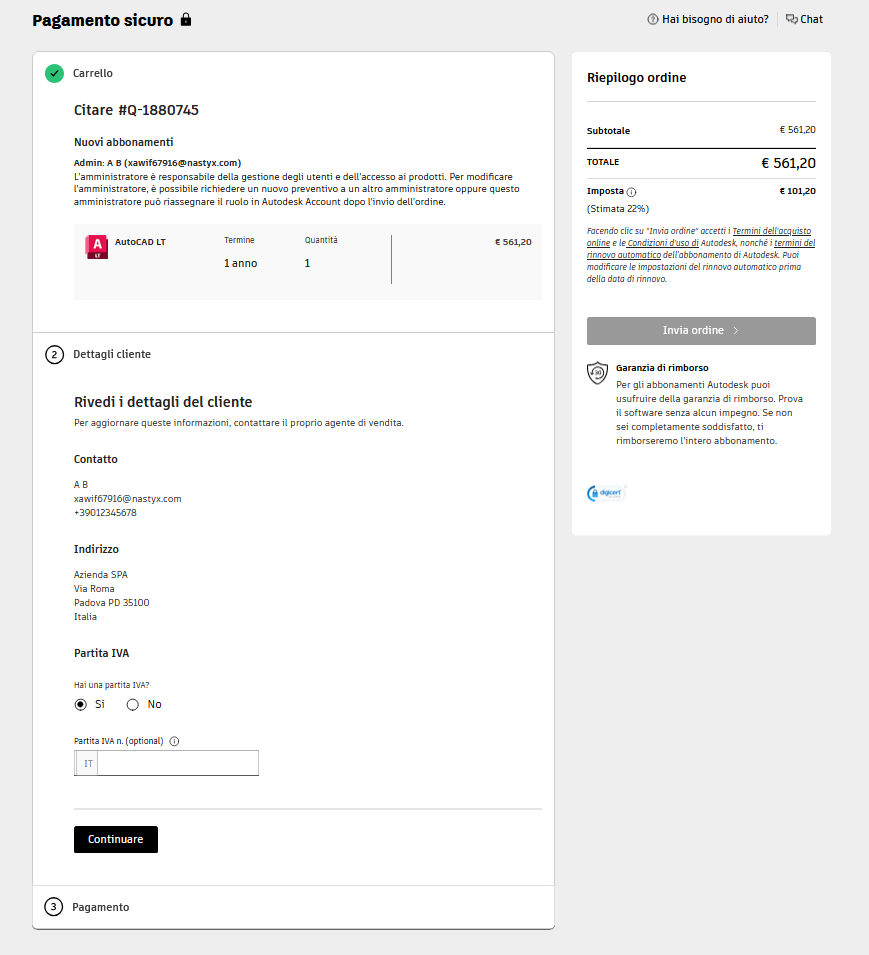Expand the Pagamento section

(100, 907)
